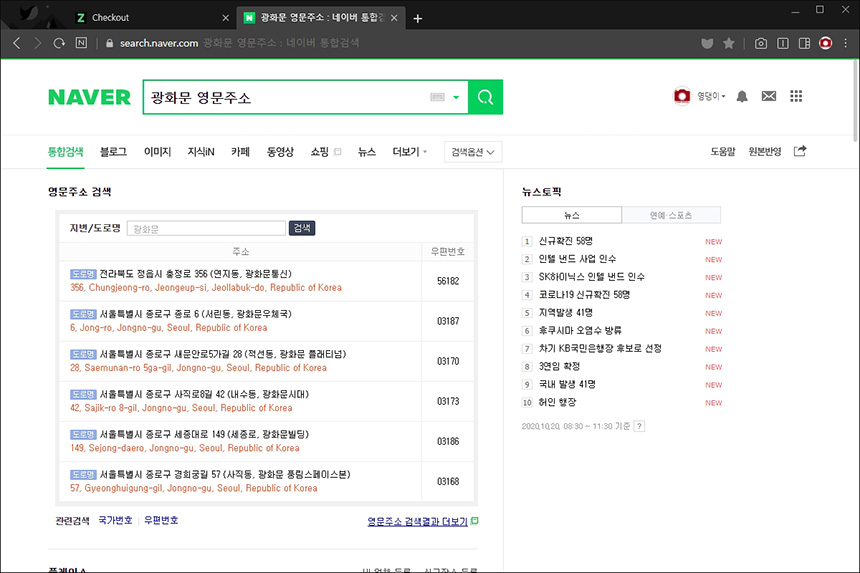The height and width of the screenshot is (573, 860).
Task: Open the news topic 3연임 확정
Action: click(x=559, y=366)
